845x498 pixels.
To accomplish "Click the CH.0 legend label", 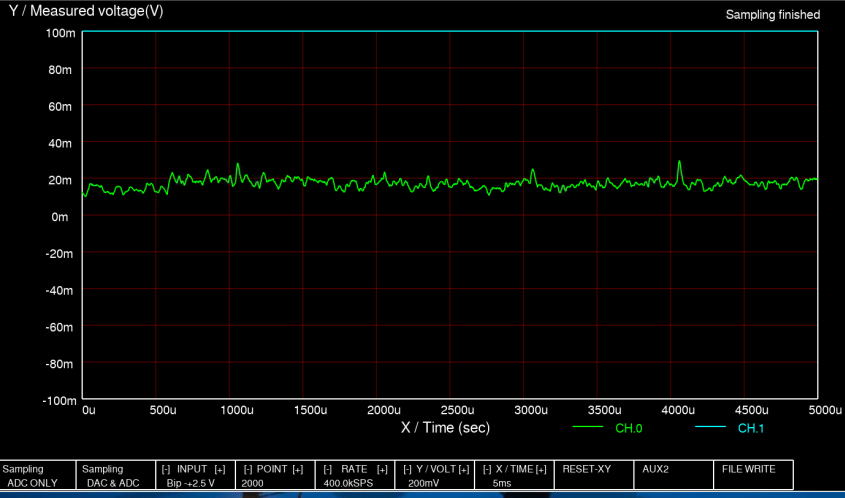I will 628,429.
